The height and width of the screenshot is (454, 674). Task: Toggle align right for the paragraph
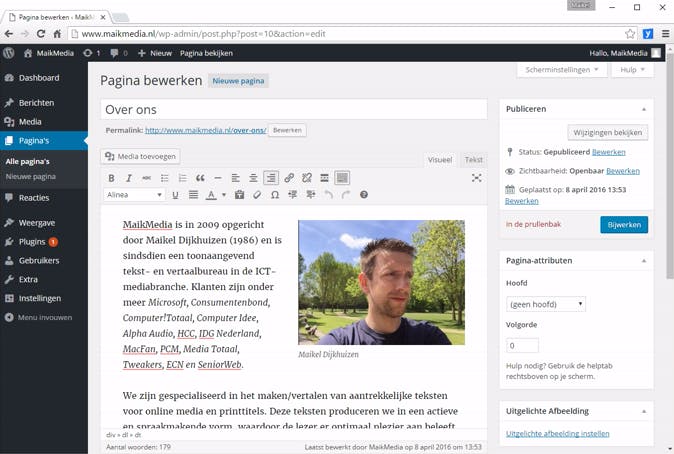point(270,178)
